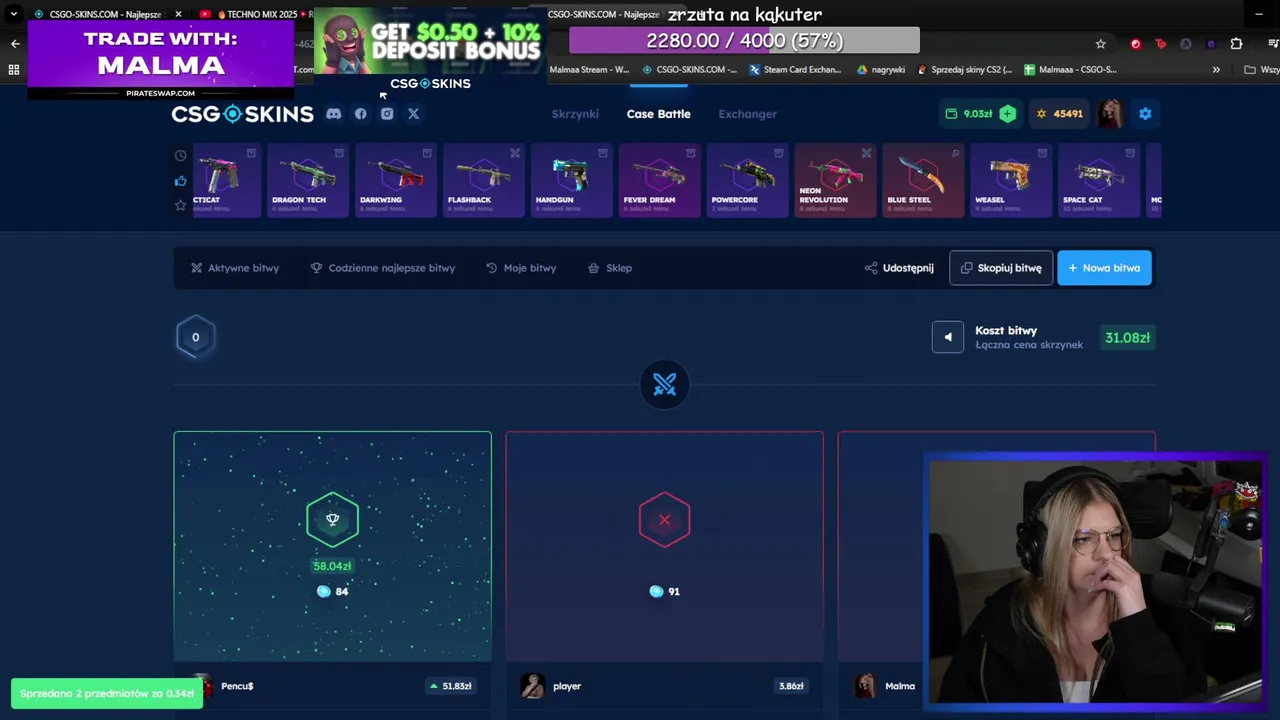Image resolution: width=1280 pixels, height=720 pixels.
Task: Click the winner trophy hexagon icon
Action: point(332,520)
